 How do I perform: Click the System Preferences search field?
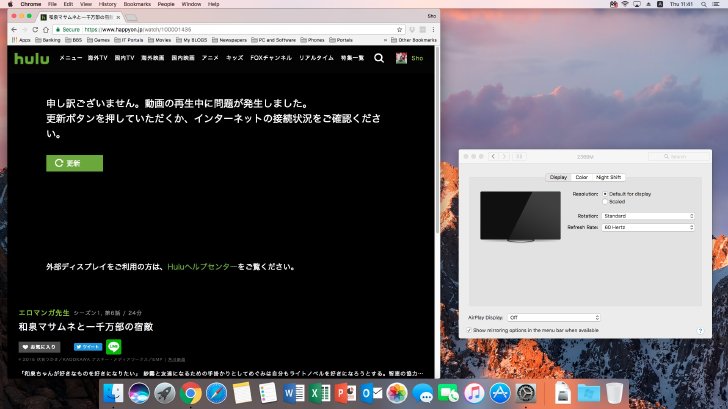tap(679, 156)
